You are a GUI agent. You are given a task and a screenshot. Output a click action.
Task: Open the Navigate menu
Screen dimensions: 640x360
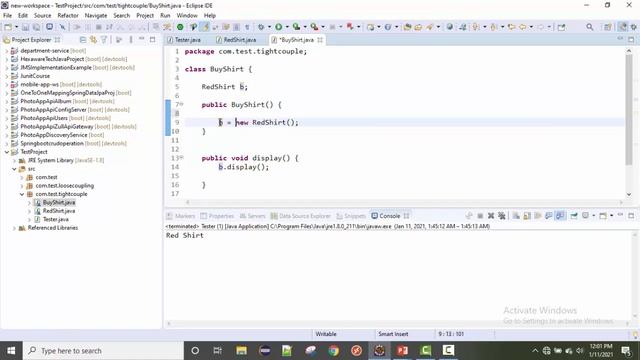(x=96, y=15)
